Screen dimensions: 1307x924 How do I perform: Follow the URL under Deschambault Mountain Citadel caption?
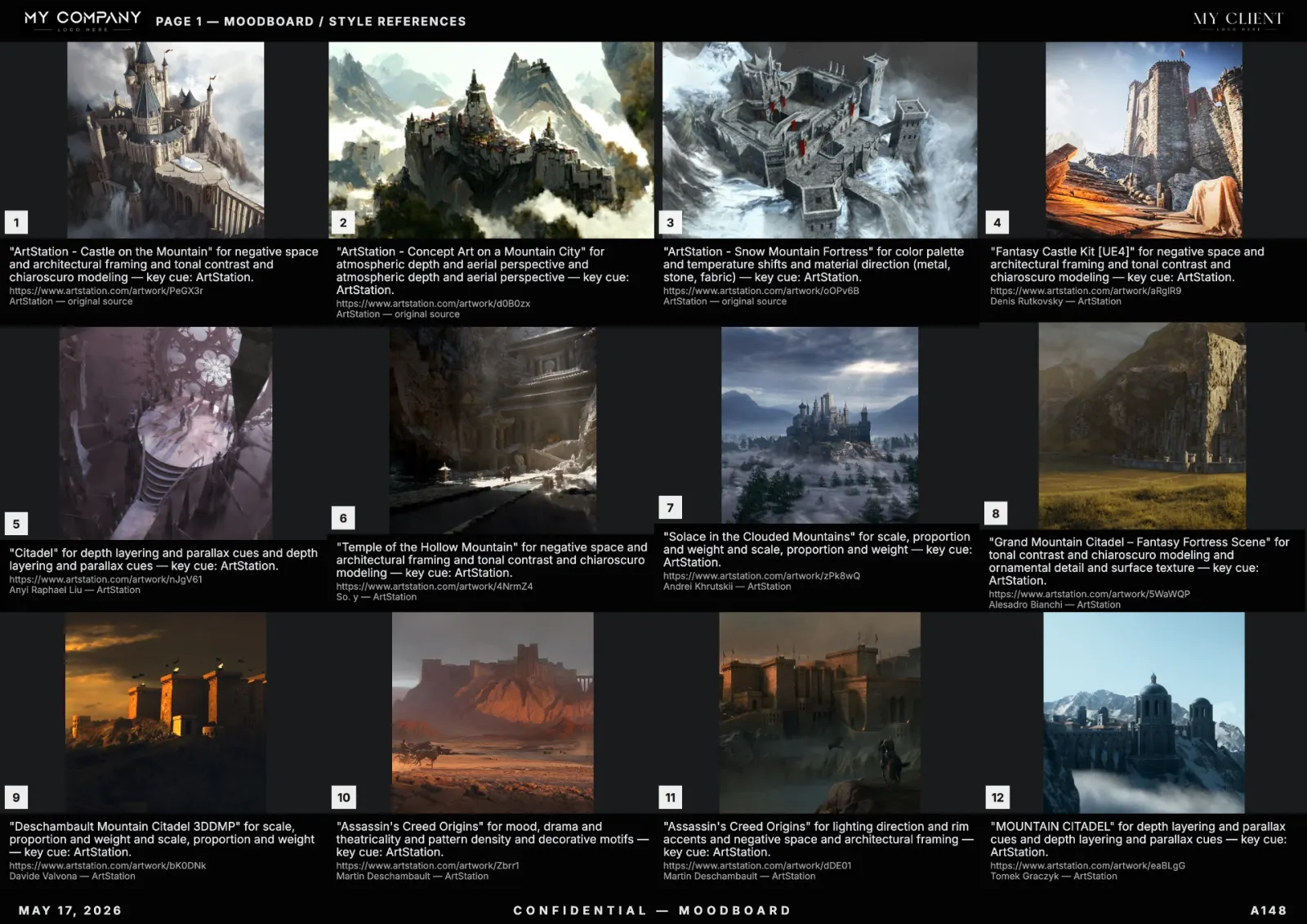click(108, 866)
